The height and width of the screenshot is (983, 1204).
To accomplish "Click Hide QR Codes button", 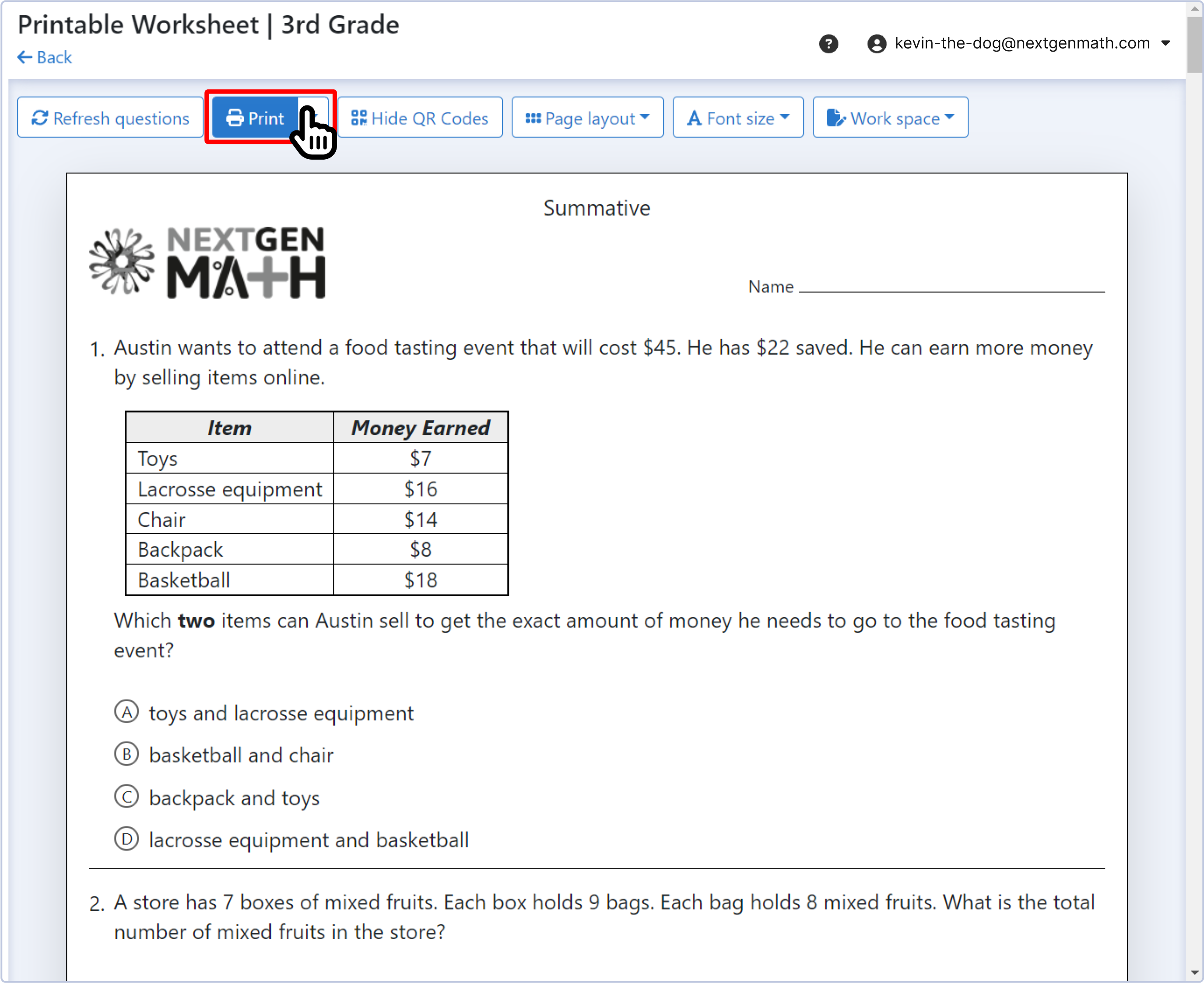I will click(x=420, y=118).
